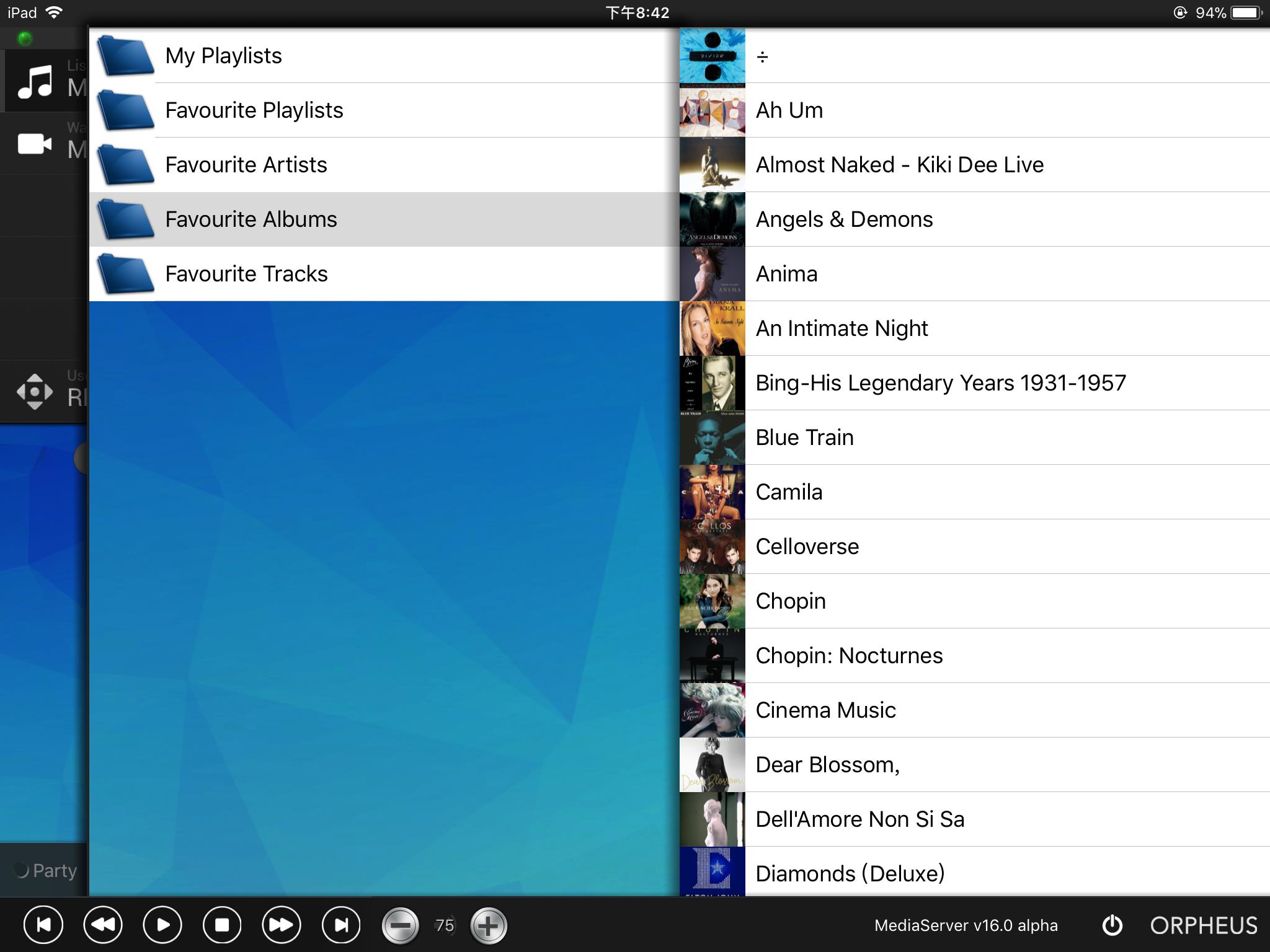Tap the Cinema Music cover thumbnail
The width and height of the screenshot is (1270, 952).
[x=713, y=710]
